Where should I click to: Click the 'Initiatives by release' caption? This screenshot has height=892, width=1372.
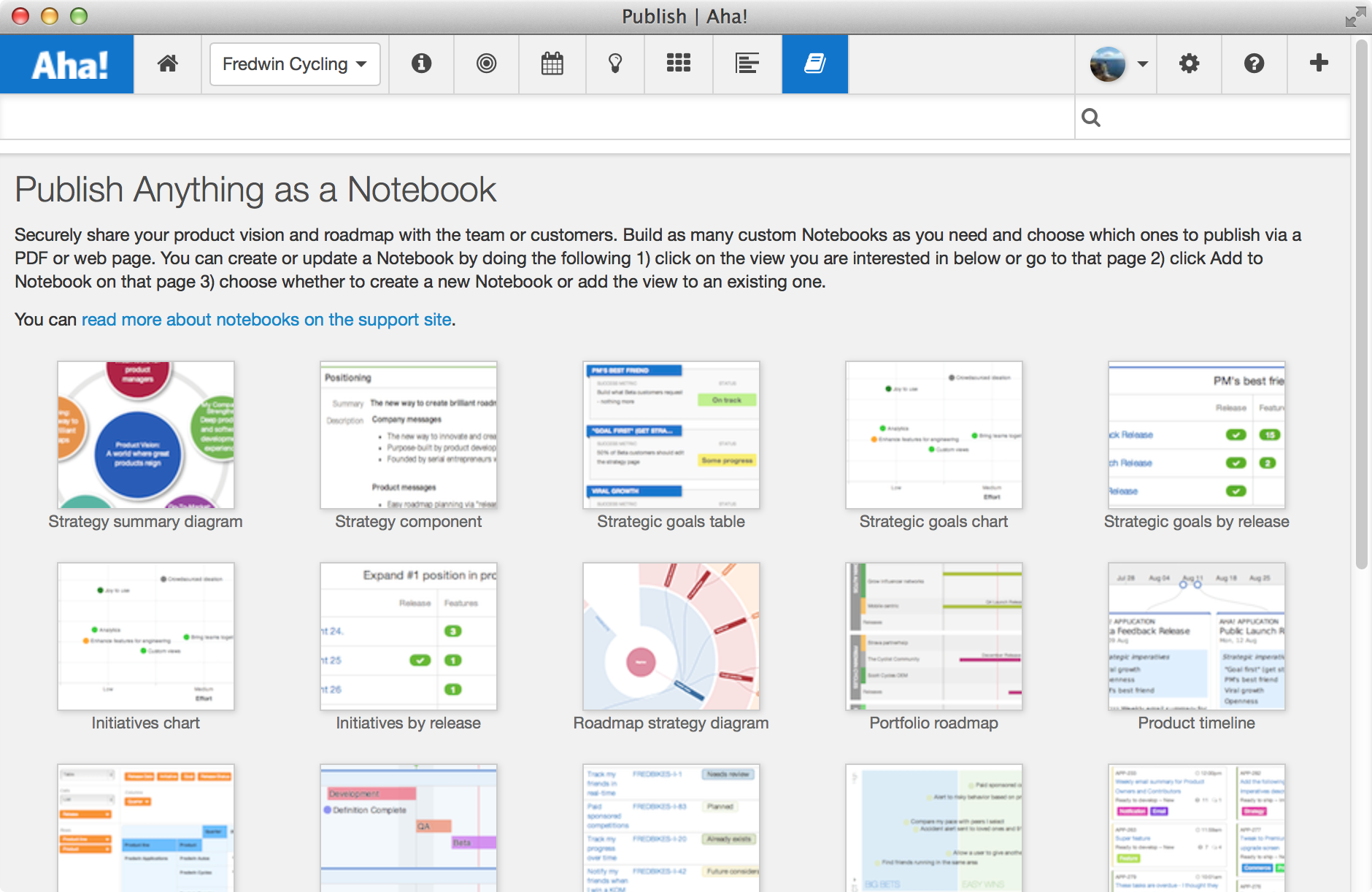tap(409, 723)
